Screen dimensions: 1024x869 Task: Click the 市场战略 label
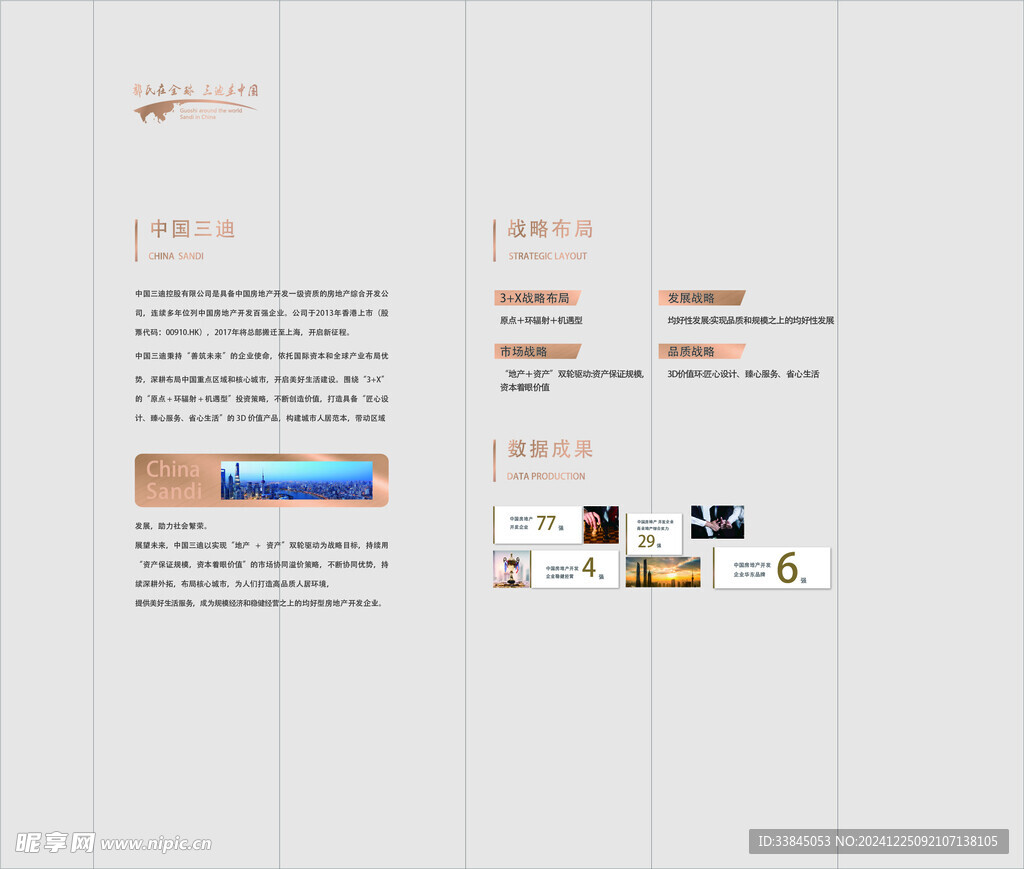pyautogui.click(x=537, y=351)
